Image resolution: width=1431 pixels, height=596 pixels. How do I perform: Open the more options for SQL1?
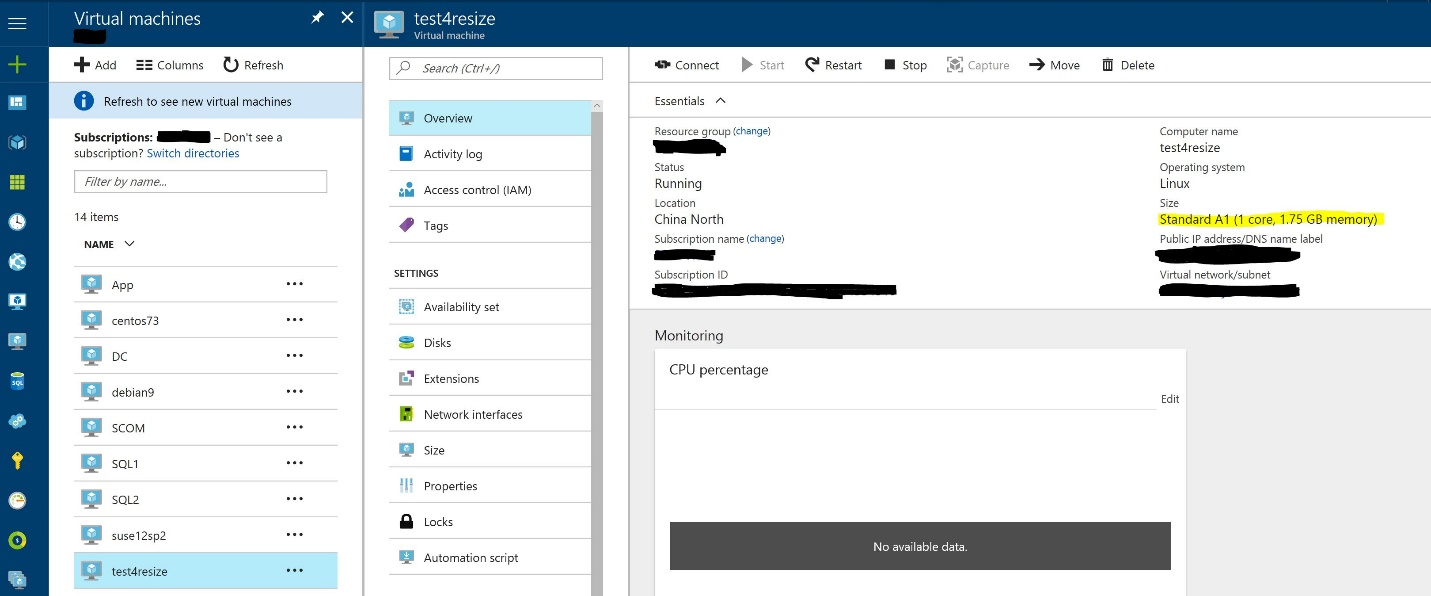pos(294,463)
